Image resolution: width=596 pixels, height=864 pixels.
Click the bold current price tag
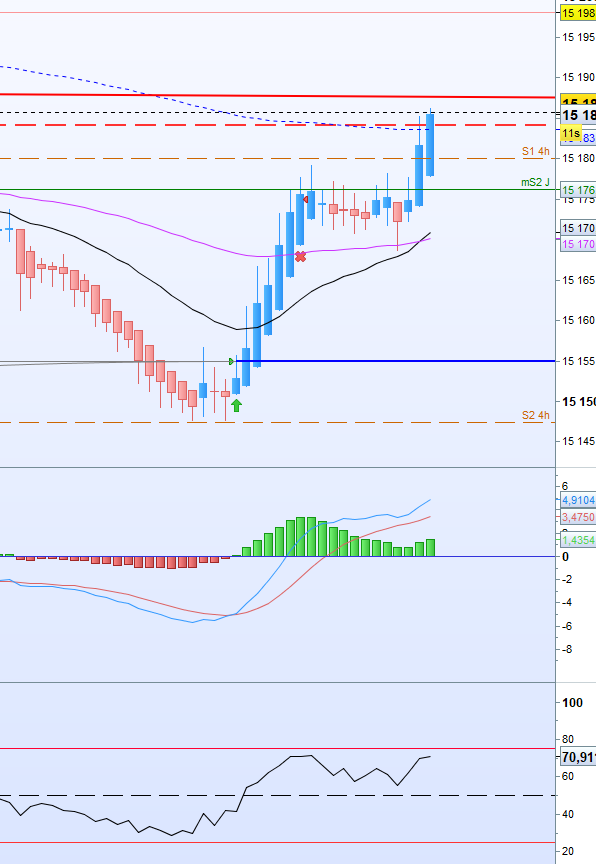(x=578, y=115)
